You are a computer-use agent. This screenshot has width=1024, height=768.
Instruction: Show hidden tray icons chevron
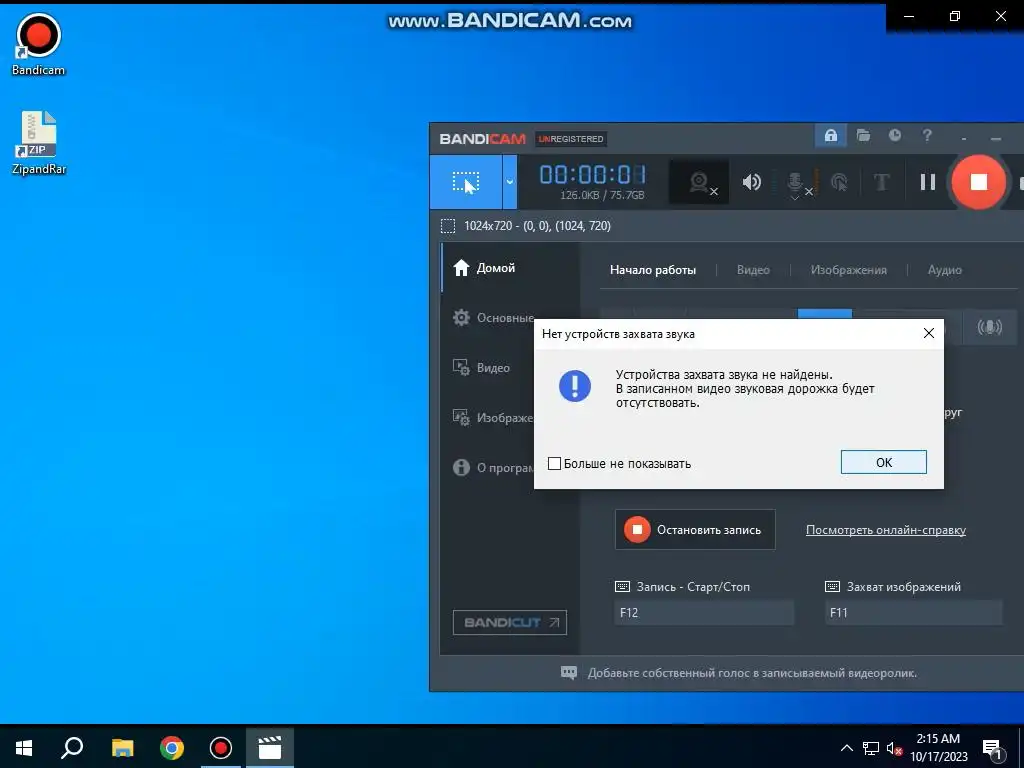point(846,748)
